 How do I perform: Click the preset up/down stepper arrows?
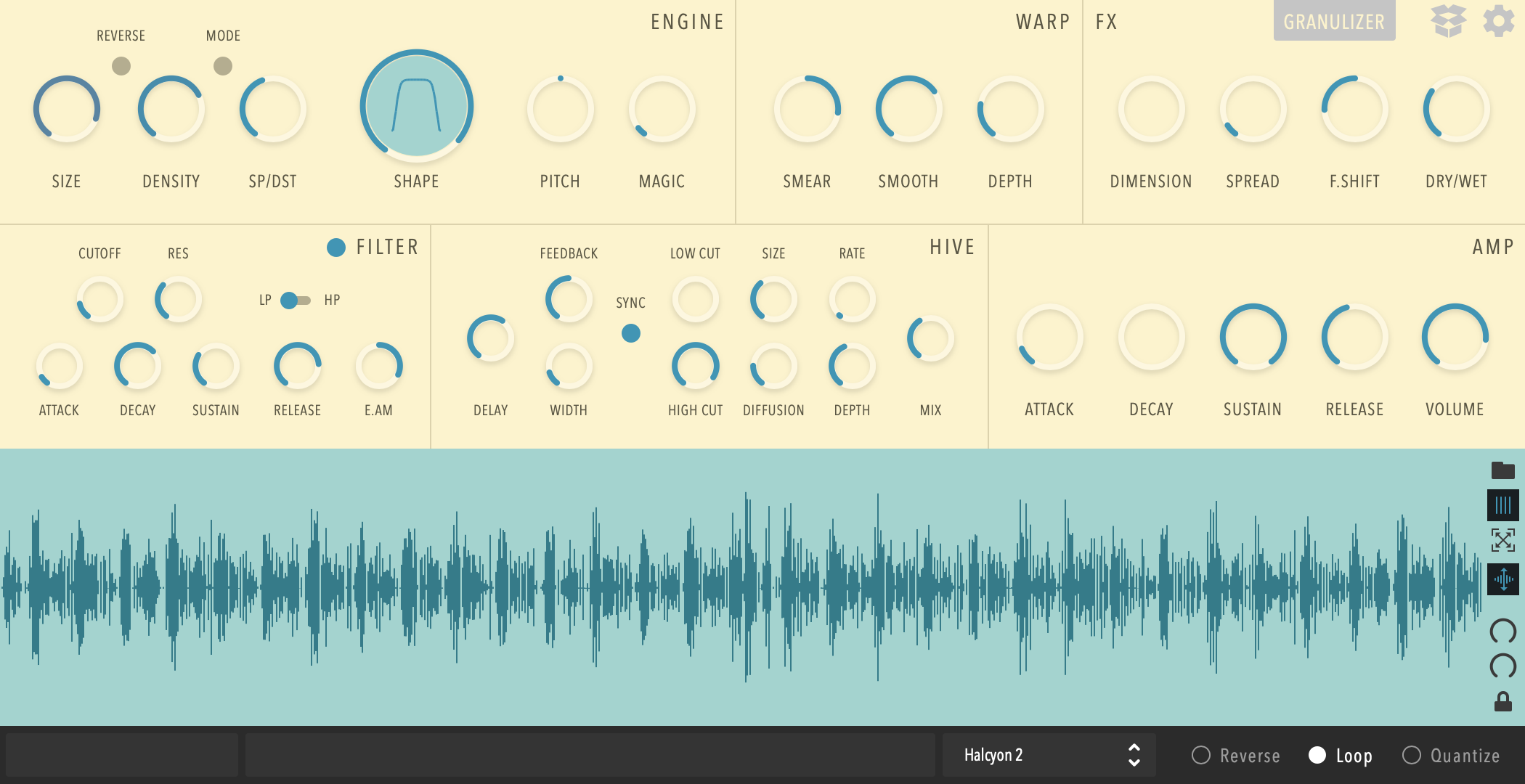click(1134, 755)
